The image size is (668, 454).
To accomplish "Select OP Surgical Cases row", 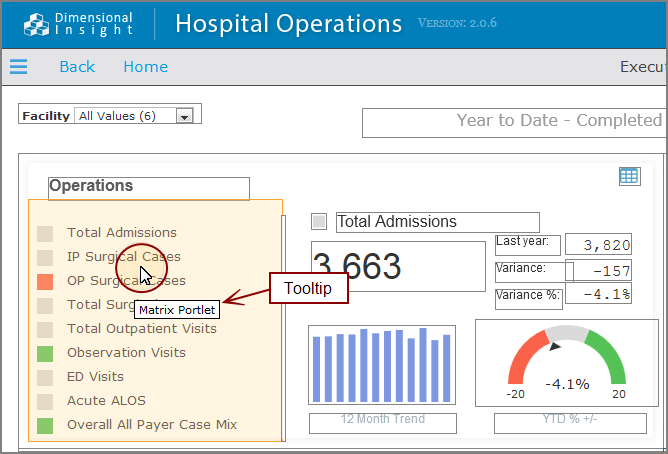I will 126,281.
